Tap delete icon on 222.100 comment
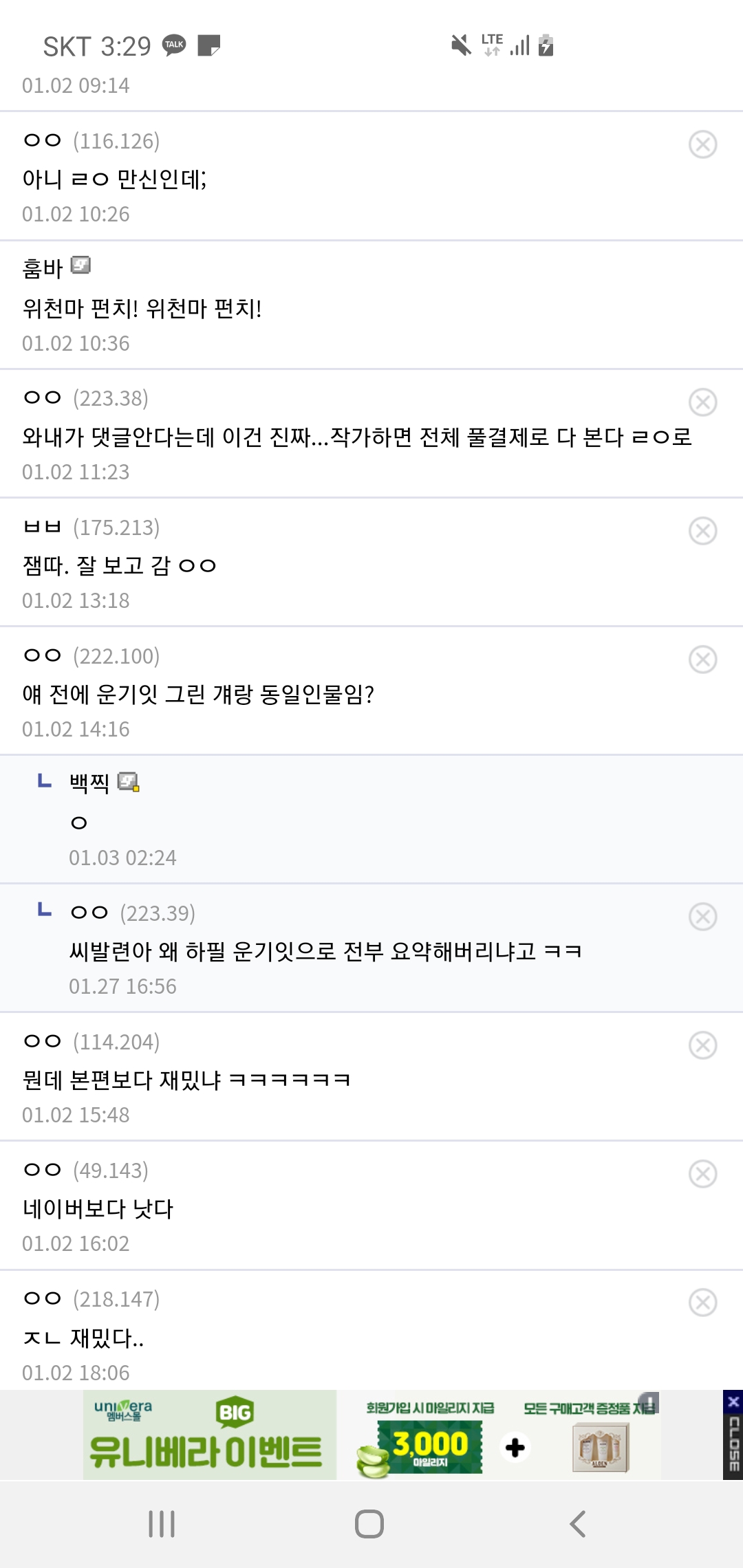 point(702,660)
